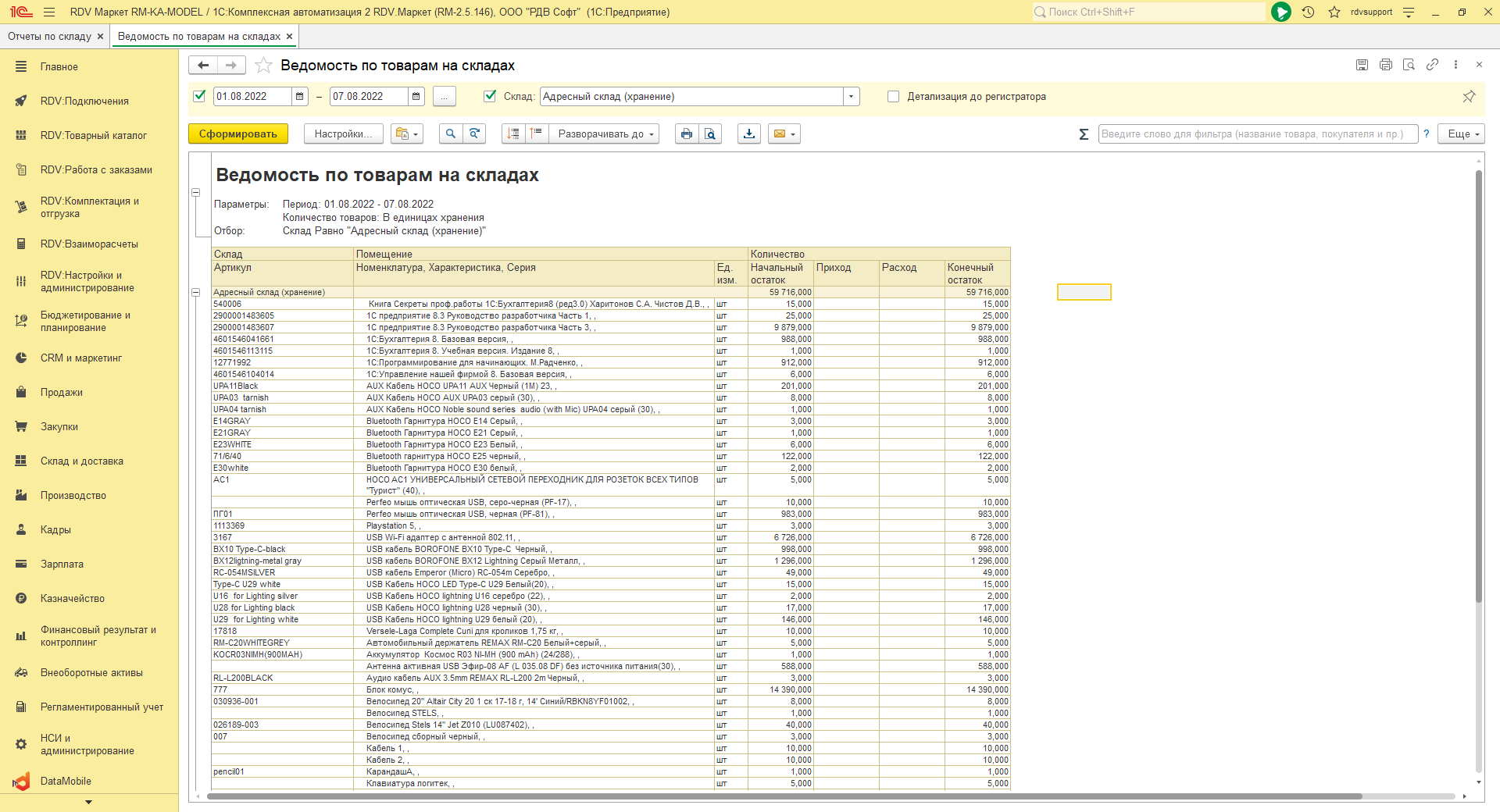
Task: Switch to Отчеты по складу tab
Action: (x=50, y=37)
